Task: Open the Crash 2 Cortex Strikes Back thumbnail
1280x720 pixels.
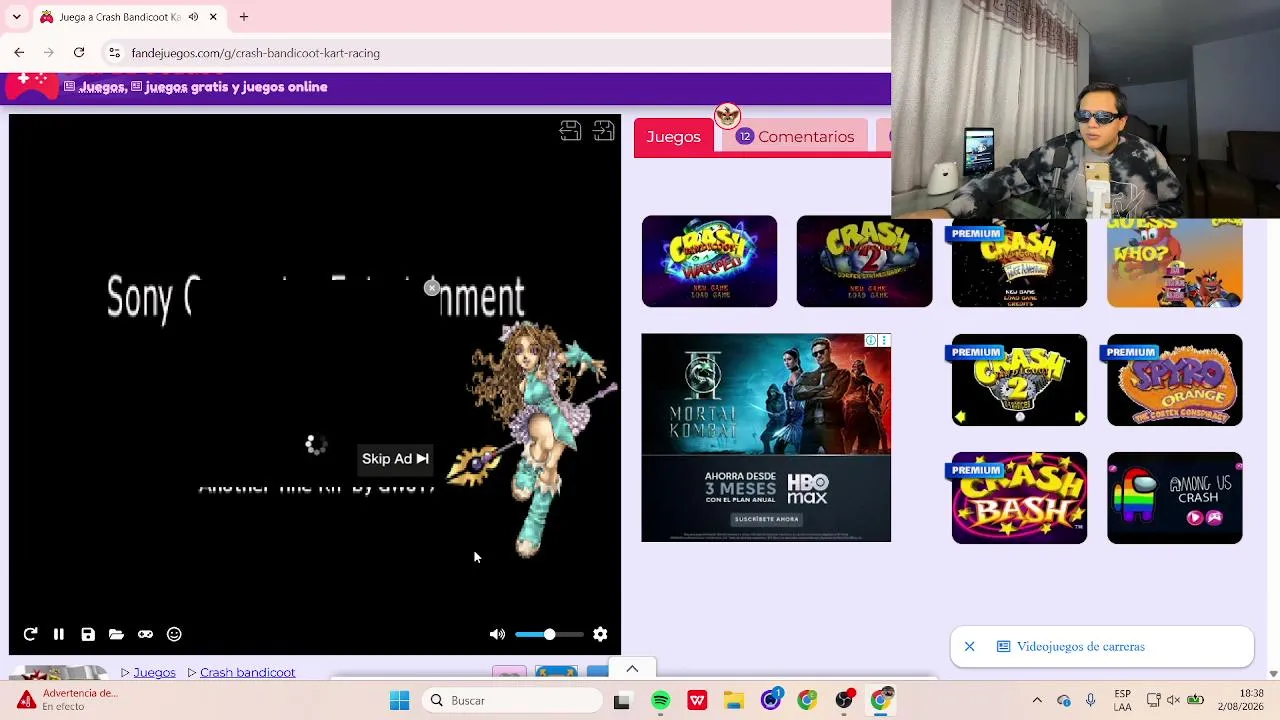Action: pos(864,261)
